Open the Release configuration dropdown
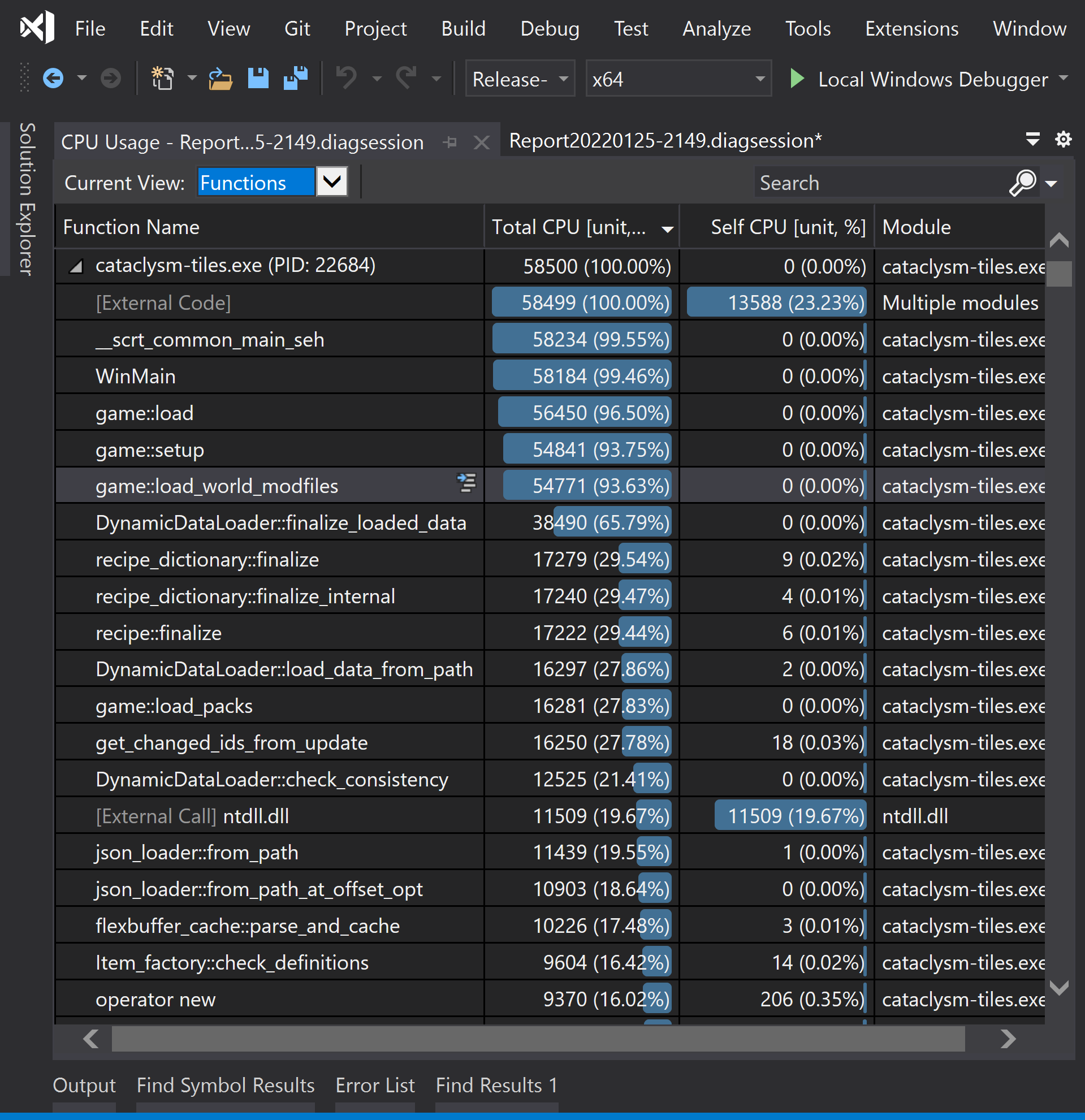 520,78
